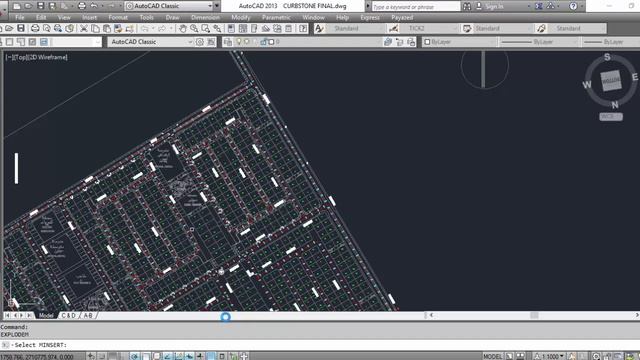Open the File menu
Image resolution: width=640 pixels, height=360 pixels.
click(x=20, y=18)
